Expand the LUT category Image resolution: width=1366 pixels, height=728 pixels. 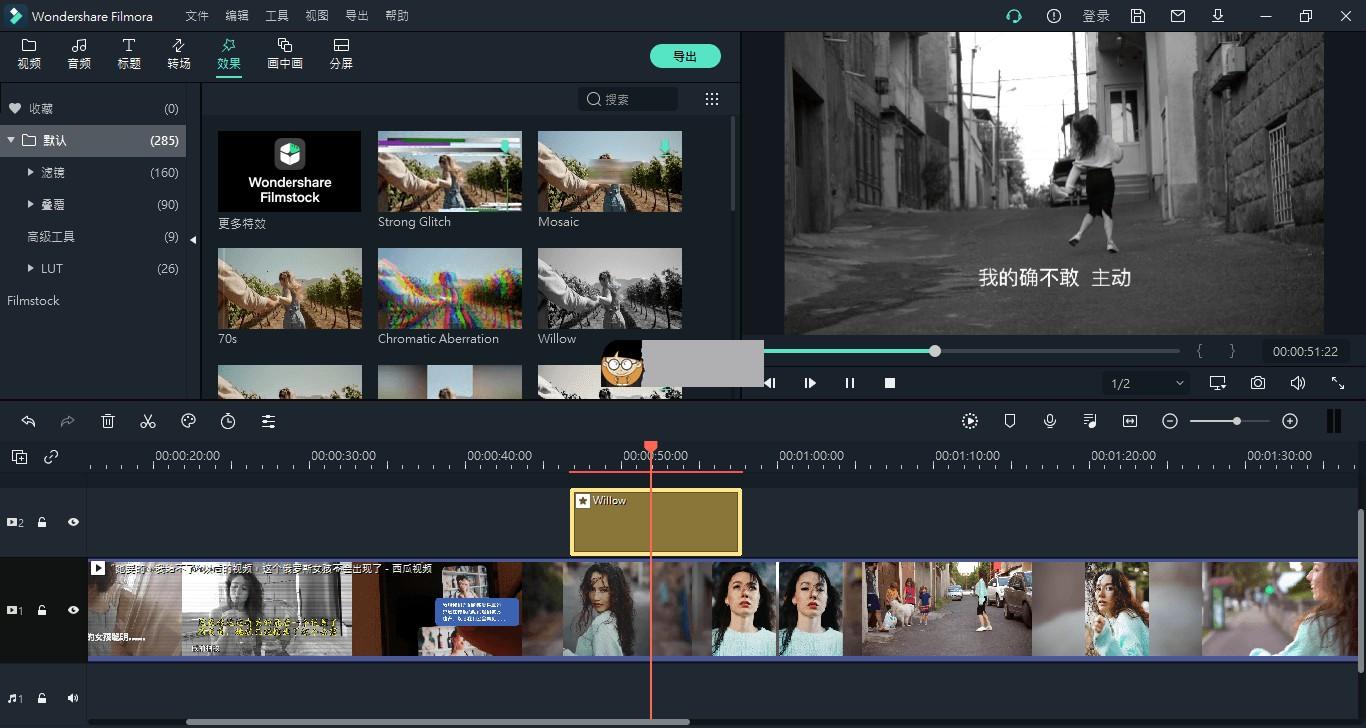31,269
